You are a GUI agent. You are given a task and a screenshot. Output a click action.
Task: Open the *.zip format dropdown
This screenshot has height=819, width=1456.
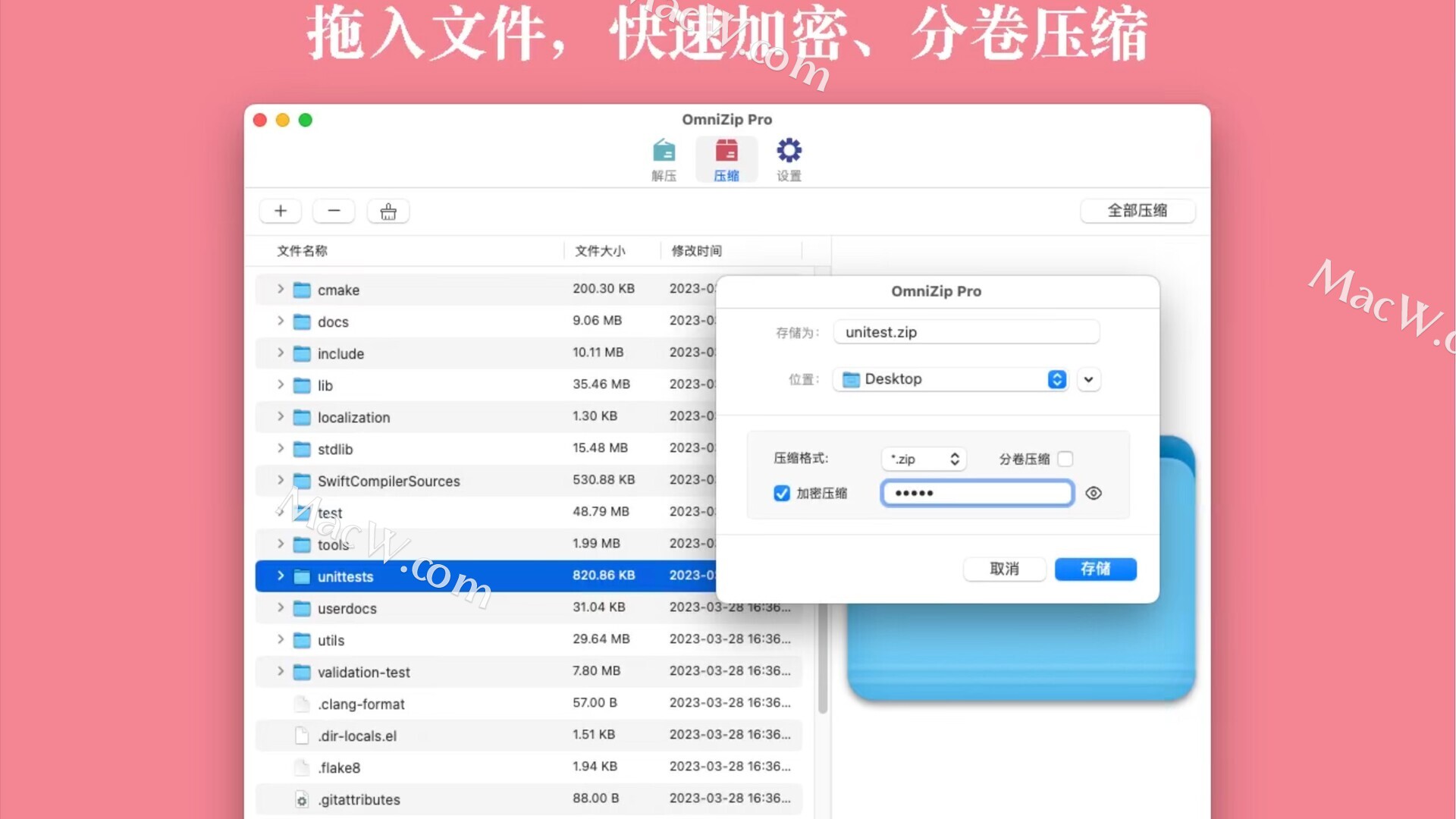click(x=924, y=459)
